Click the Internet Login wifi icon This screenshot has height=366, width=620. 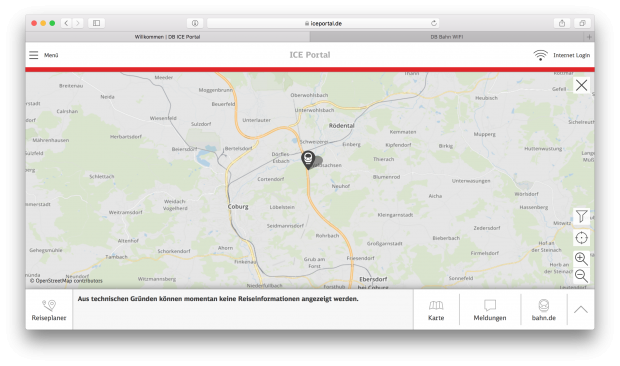[541, 55]
